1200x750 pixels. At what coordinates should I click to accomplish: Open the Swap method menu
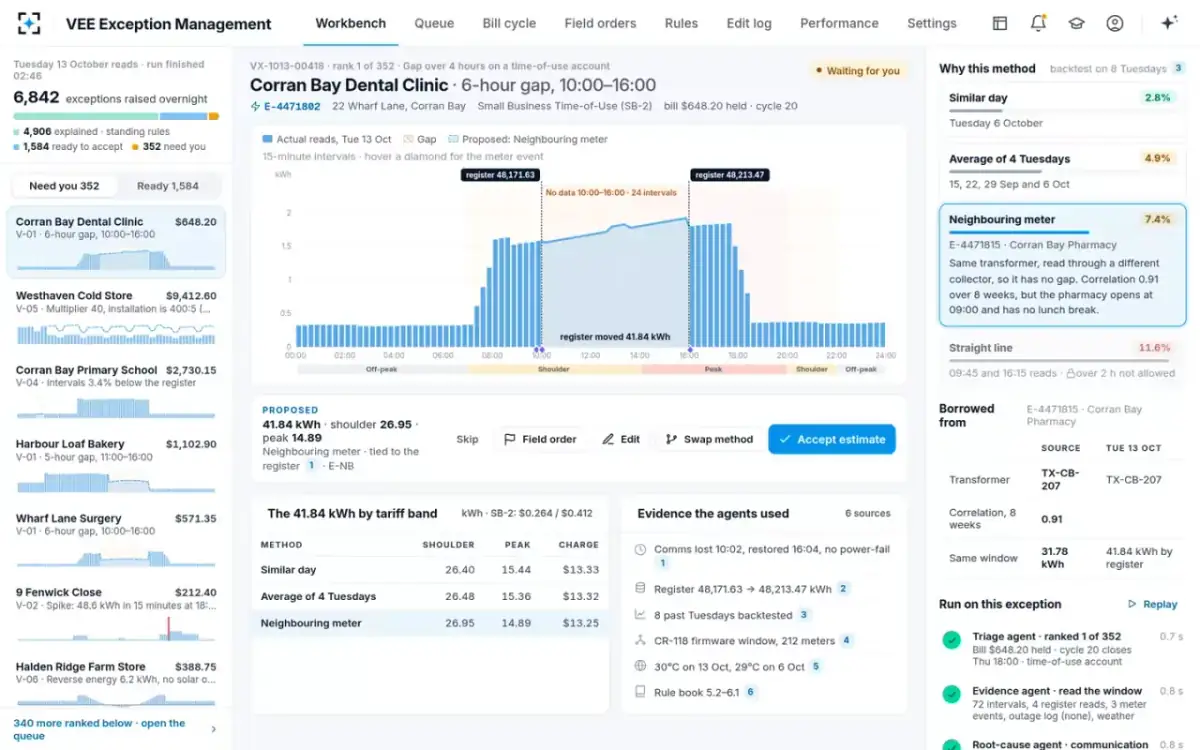point(709,439)
